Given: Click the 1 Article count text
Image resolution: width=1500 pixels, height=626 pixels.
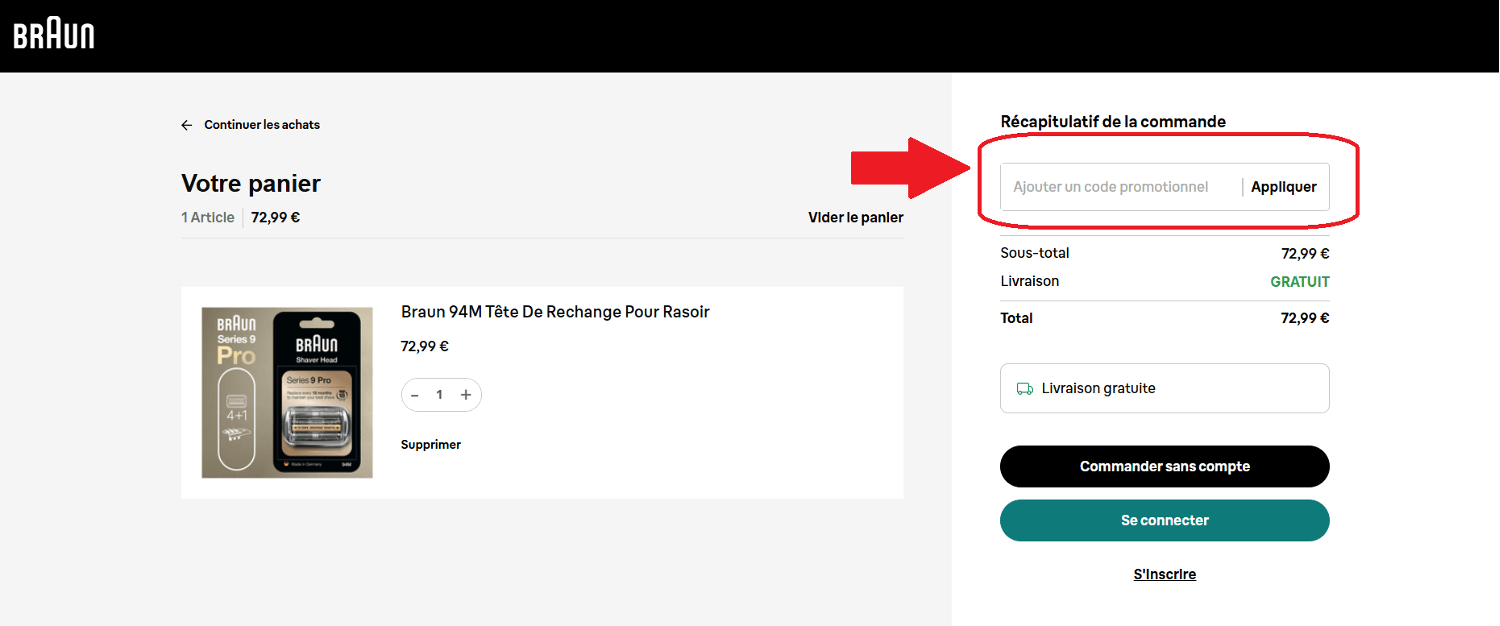Looking at the screenshot, I should click(x=208, y=217).
